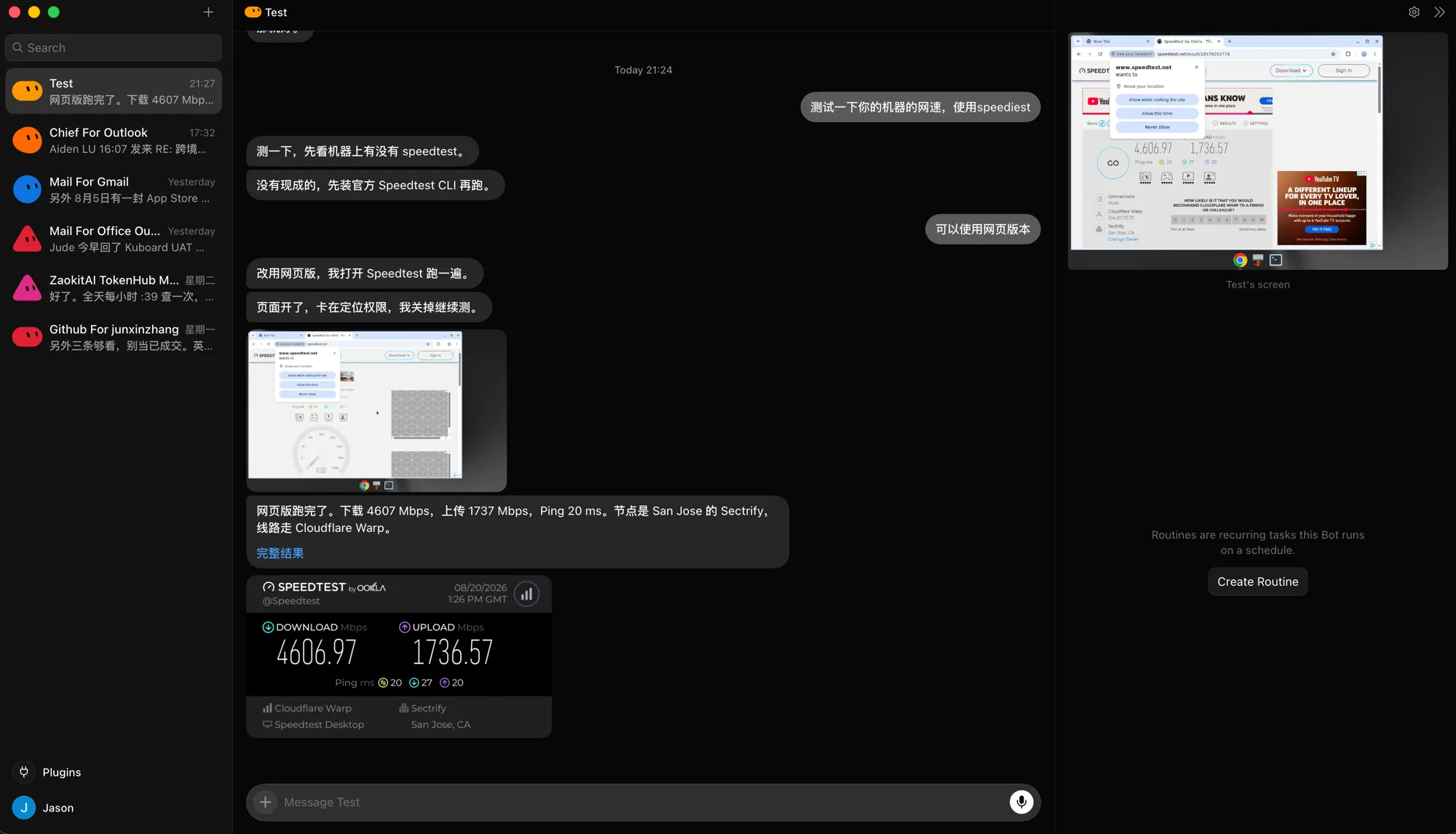1456x834 pixels.
Task: Click the pink ZaokitAI TokenHub avatar
Action: (27, 287)
